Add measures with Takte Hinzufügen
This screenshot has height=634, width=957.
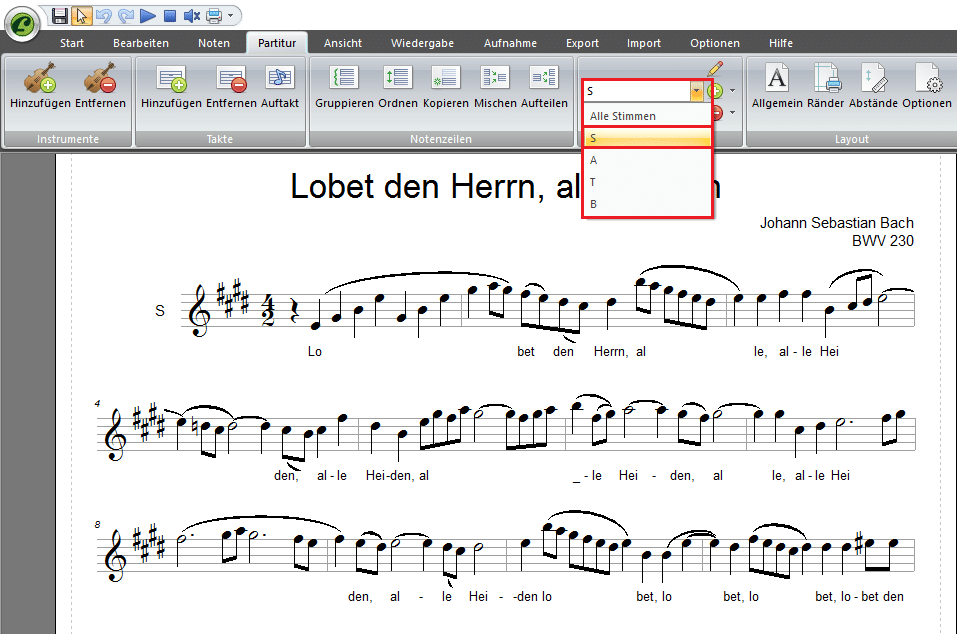point(172,78)
